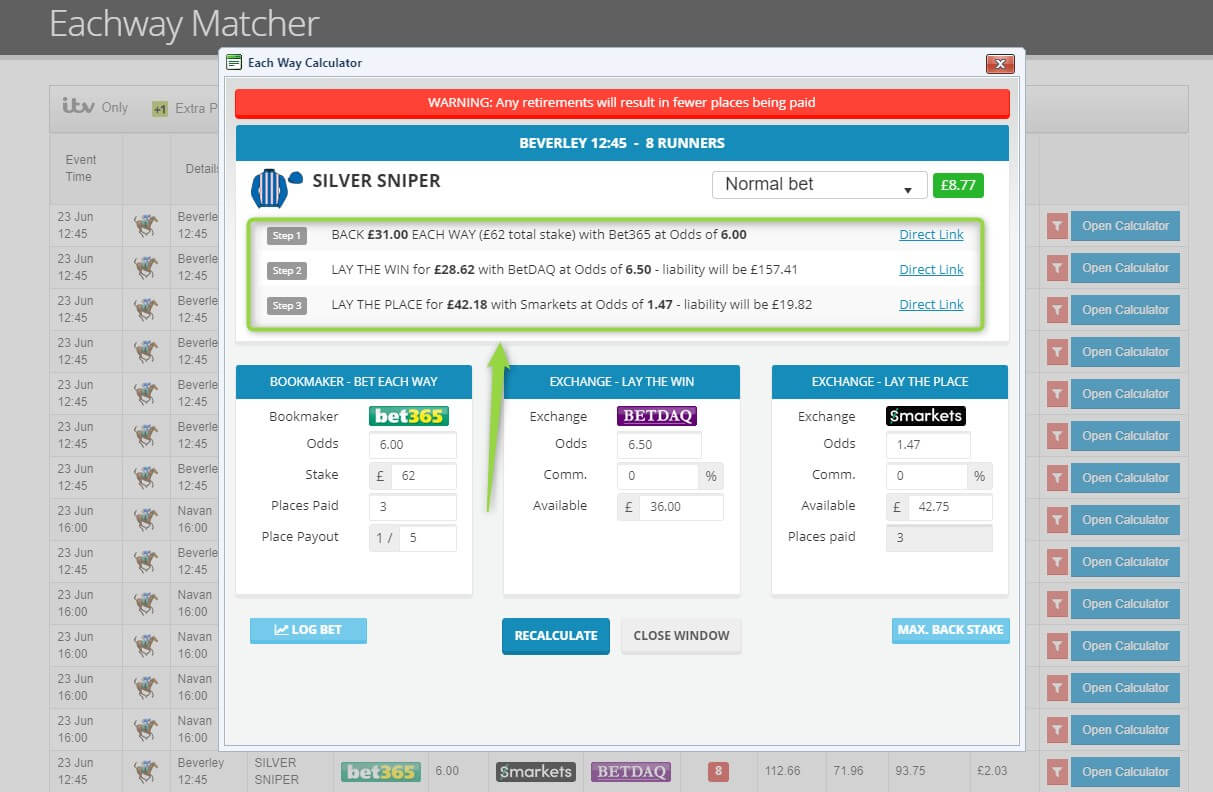This screenshot has width=1213, height=792.
Task: Click the BEVERLEY 12:45 - 8 RUNNERS header
Action: coord(622,143)
